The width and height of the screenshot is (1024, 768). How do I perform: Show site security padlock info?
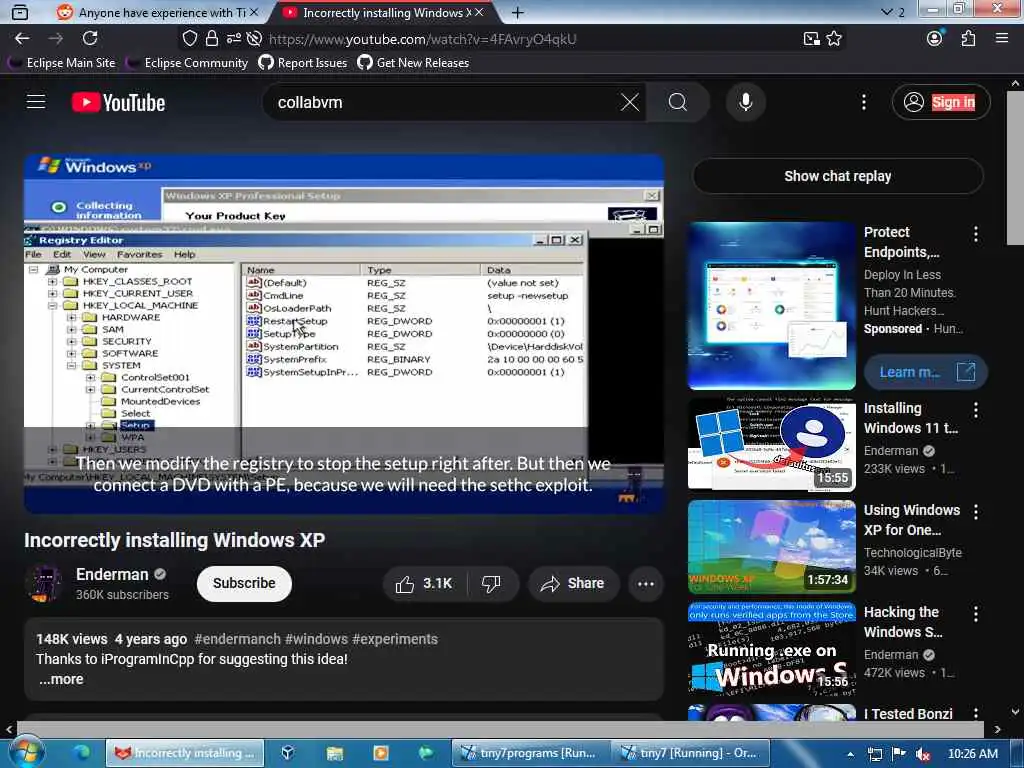coord(211,39)
